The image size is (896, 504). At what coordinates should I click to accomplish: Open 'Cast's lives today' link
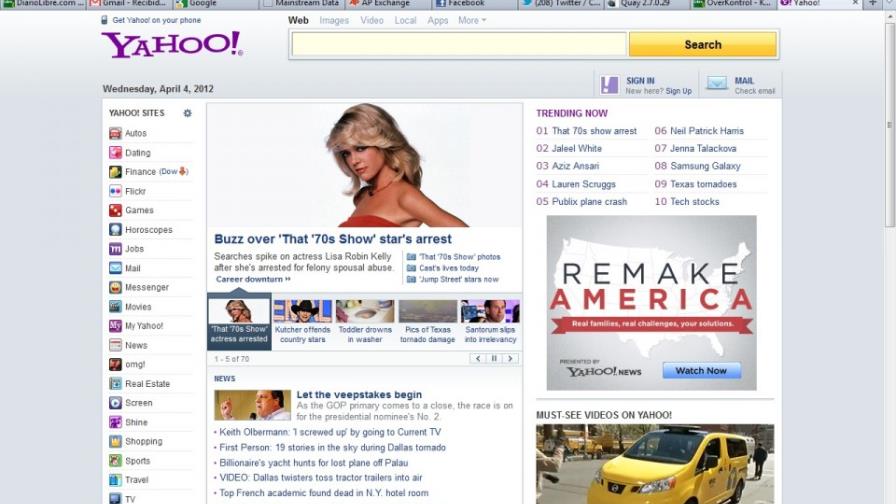[449, 268]
